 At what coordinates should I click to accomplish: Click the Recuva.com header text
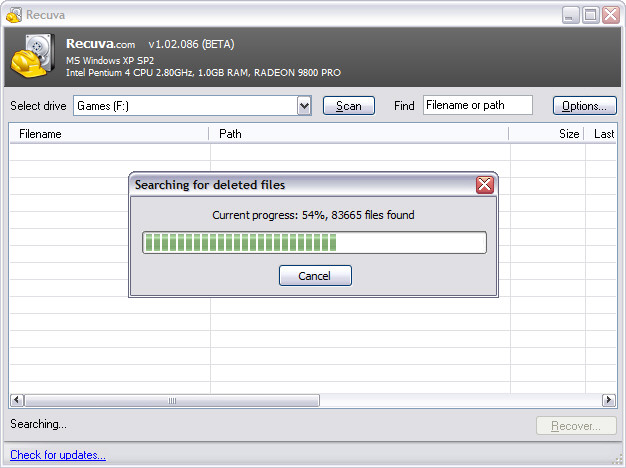point(101,44)
